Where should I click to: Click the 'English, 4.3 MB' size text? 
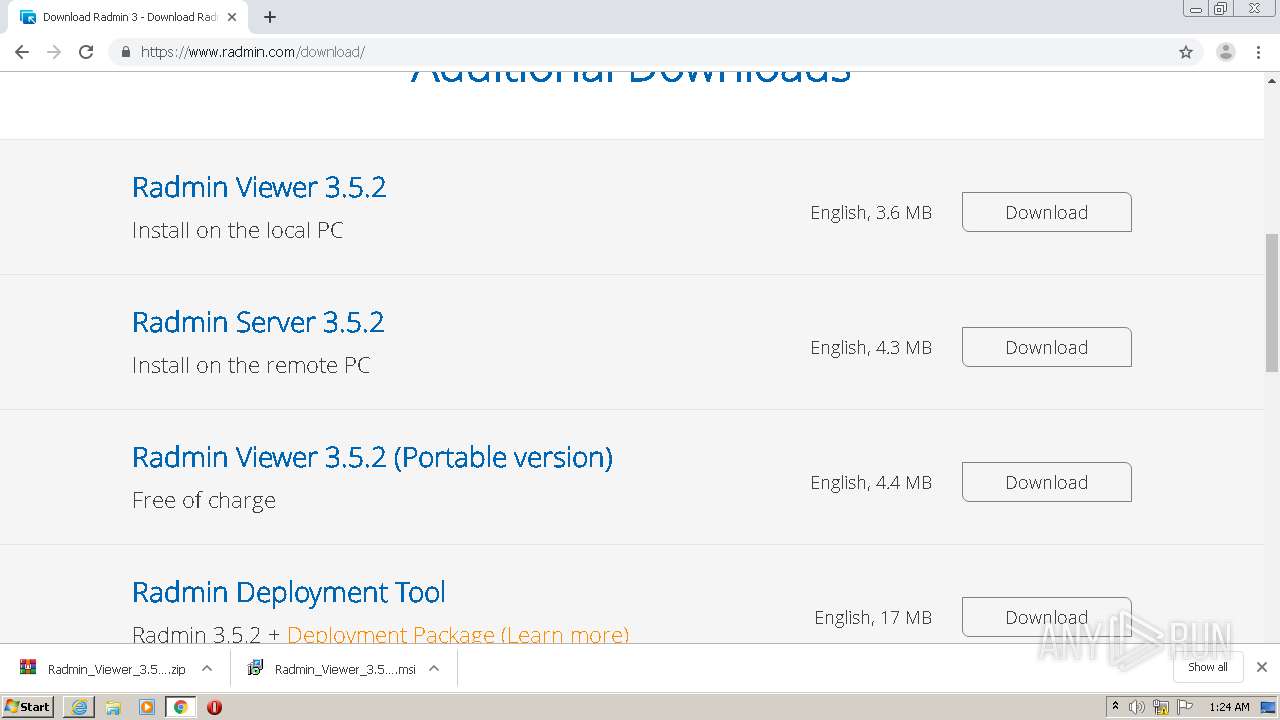(871, 347)
